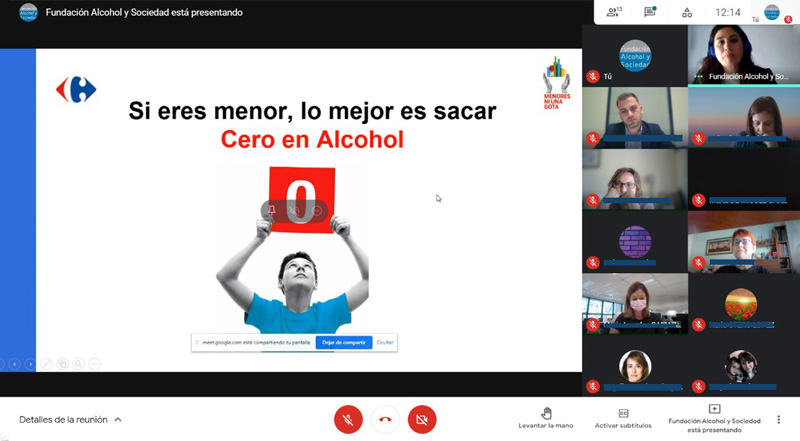This screenshot has width=800, height=441.
Task: Open the 'Fundación Alcohol y Sociedad está presentando' control
Action: pyautogui.click(x=714, y=418)
